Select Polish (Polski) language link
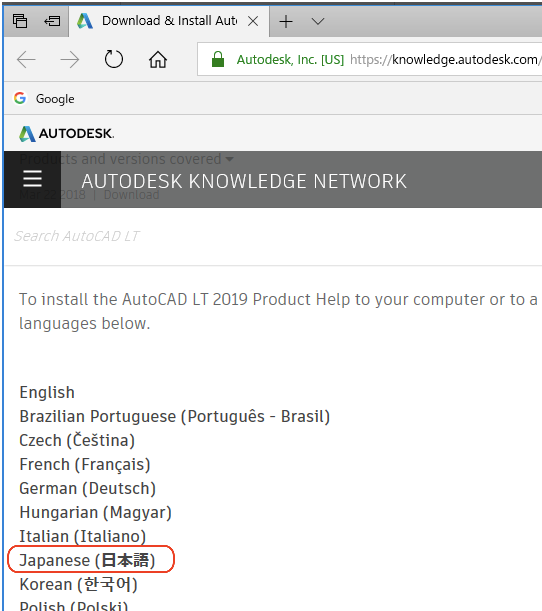The image size is (542, 611). click(74, 606)
